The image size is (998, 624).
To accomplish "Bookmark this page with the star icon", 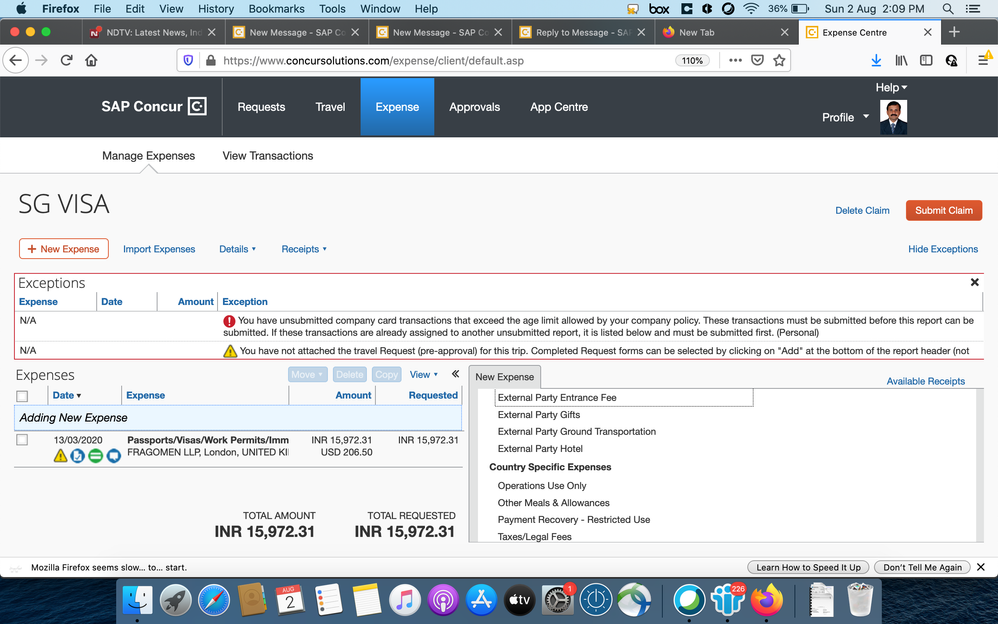I will (x=778, y=60).
